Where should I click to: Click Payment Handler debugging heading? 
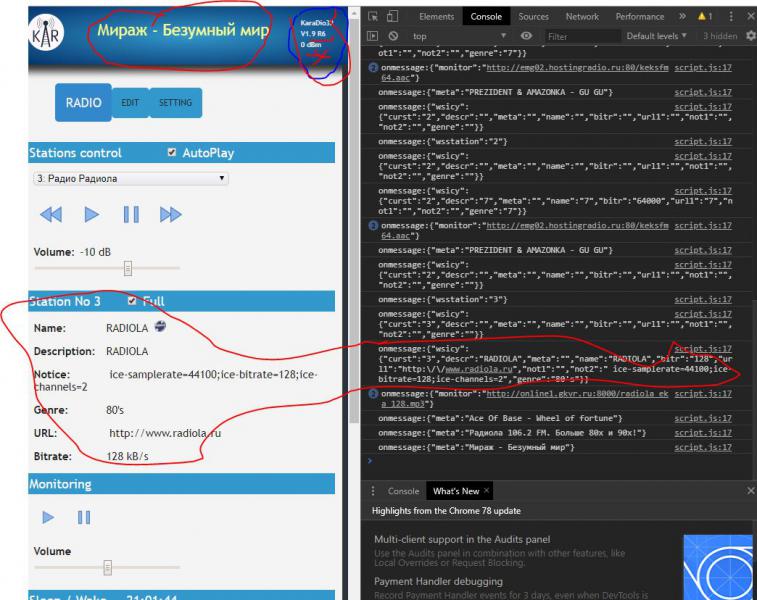438,581
